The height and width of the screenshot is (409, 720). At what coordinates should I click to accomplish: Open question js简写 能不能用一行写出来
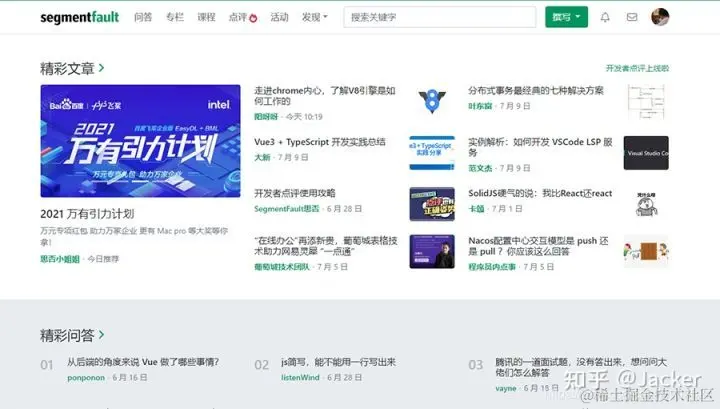point(338,362)
